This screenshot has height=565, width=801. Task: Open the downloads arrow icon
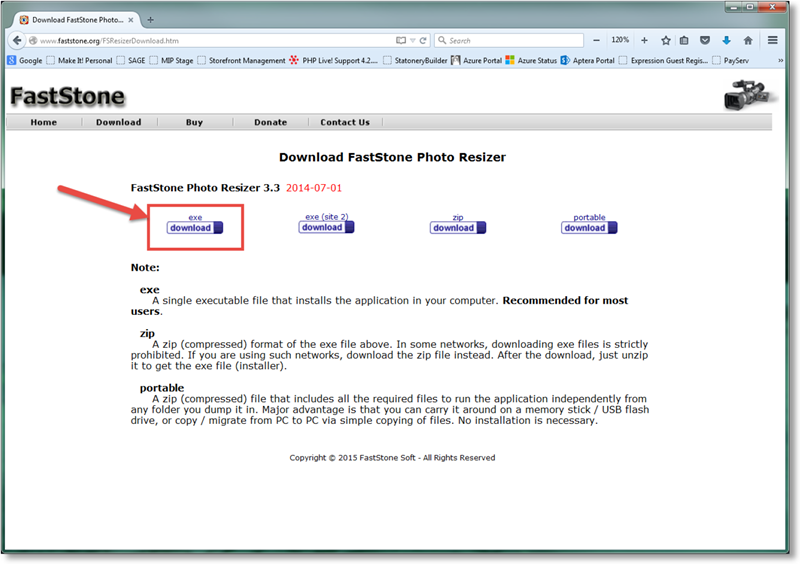click(x=726, y=40)
